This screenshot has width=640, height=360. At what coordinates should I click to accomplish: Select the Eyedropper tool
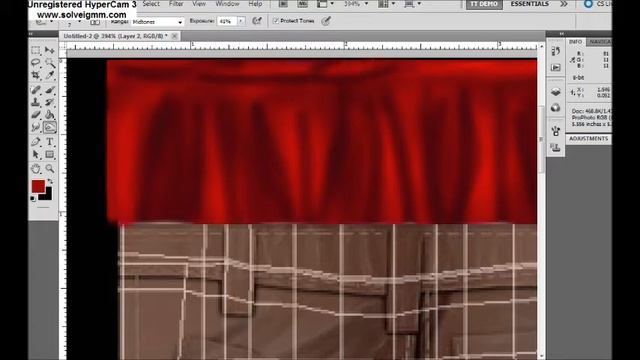click(x=50, y=76)
